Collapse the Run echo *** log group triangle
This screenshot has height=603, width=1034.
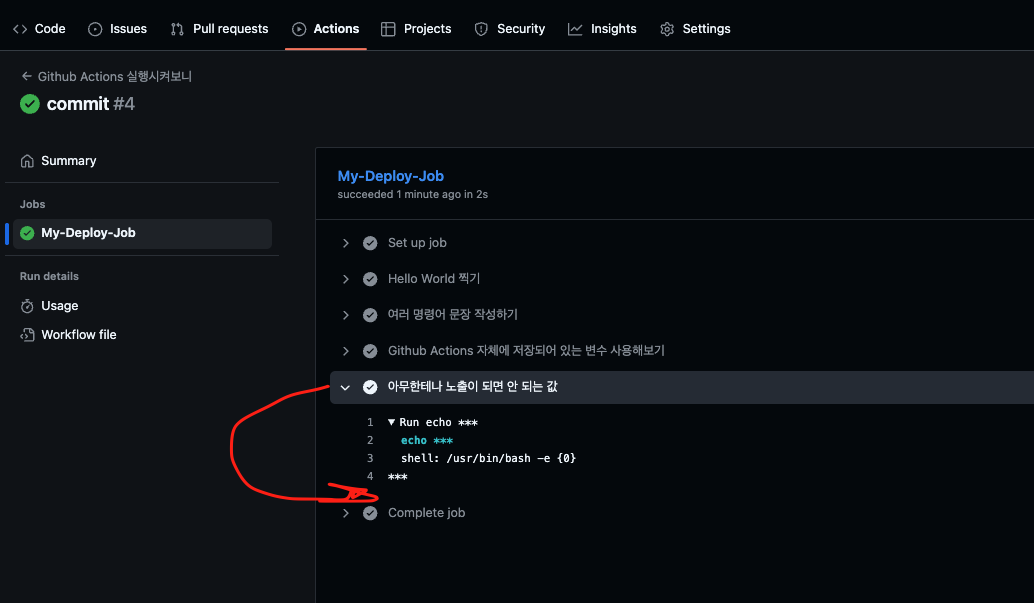pyautogui.click(x=391, y=422)
